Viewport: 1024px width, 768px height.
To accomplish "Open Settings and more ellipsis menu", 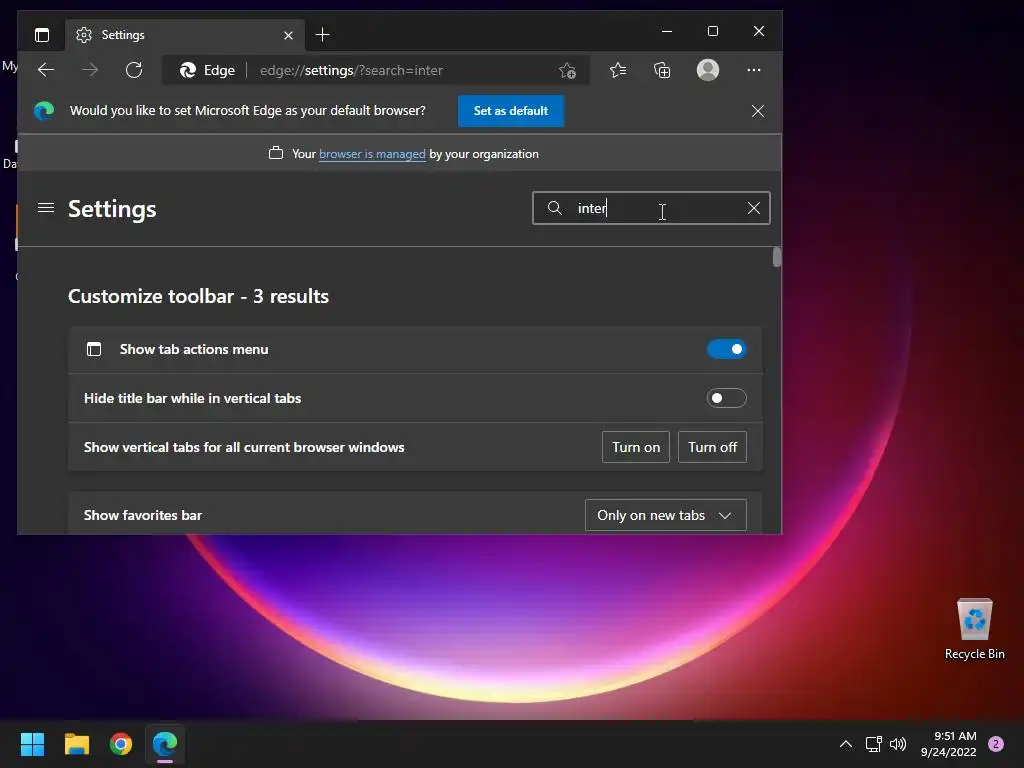I will [x=754, y=70].
